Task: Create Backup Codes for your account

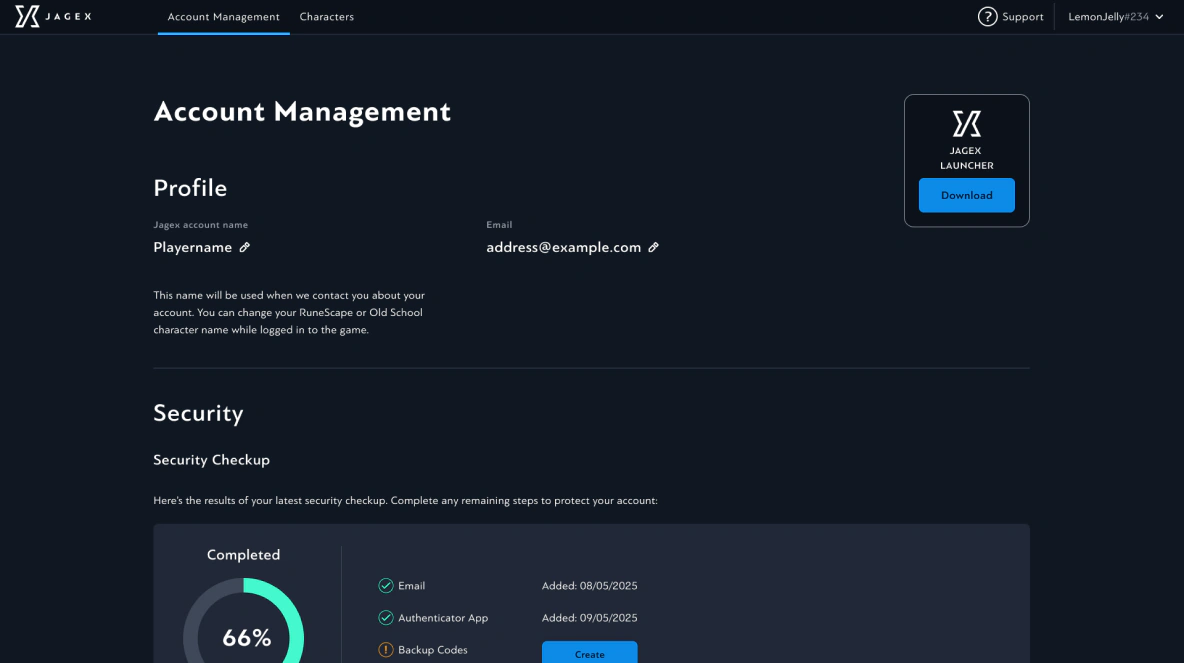Action: 589,652
